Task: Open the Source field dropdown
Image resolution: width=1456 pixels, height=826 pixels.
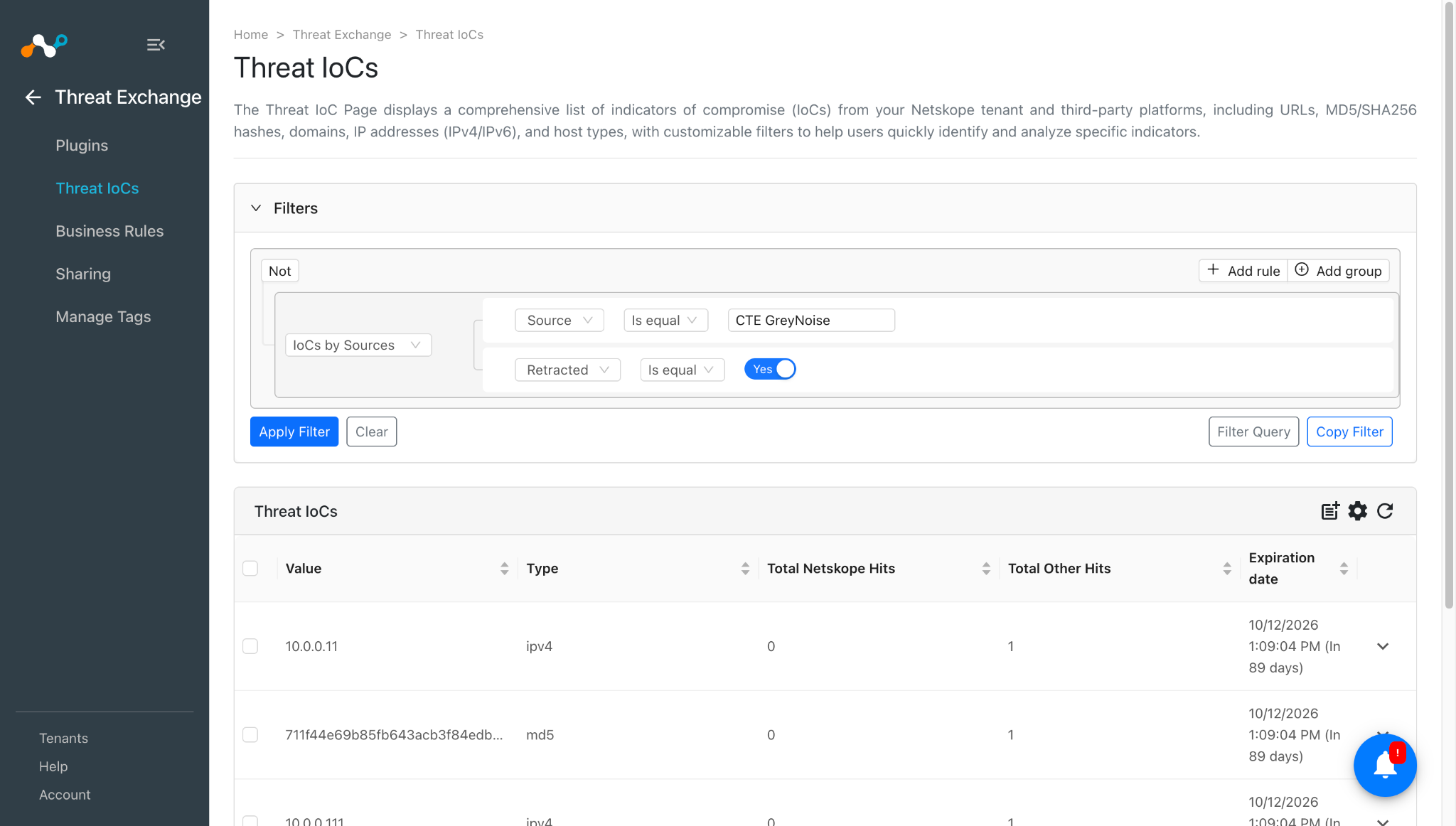Action: [560, 320]
